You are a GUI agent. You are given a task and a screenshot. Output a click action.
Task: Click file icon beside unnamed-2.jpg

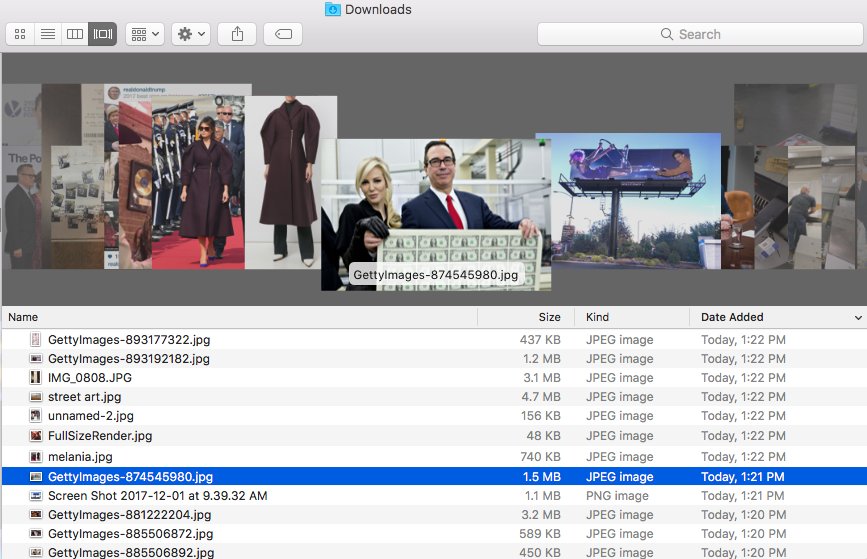(36, 416)
